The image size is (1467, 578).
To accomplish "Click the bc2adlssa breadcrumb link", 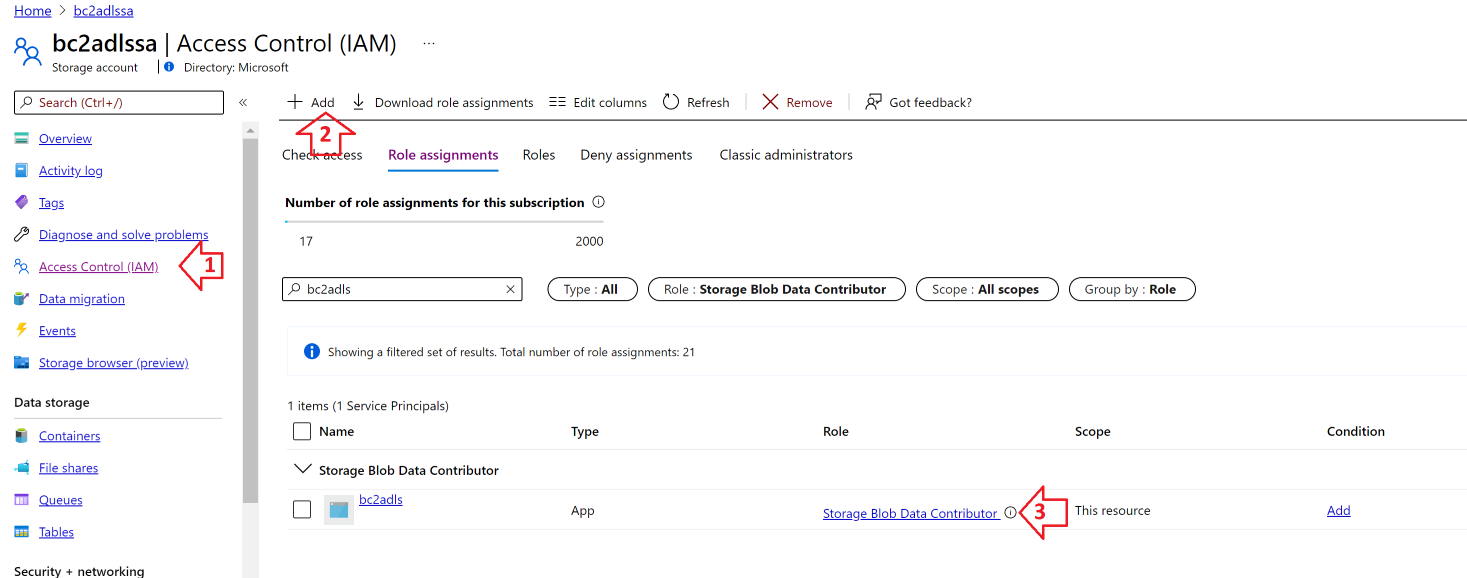I will pyautogui.click(x=103, y=10).
